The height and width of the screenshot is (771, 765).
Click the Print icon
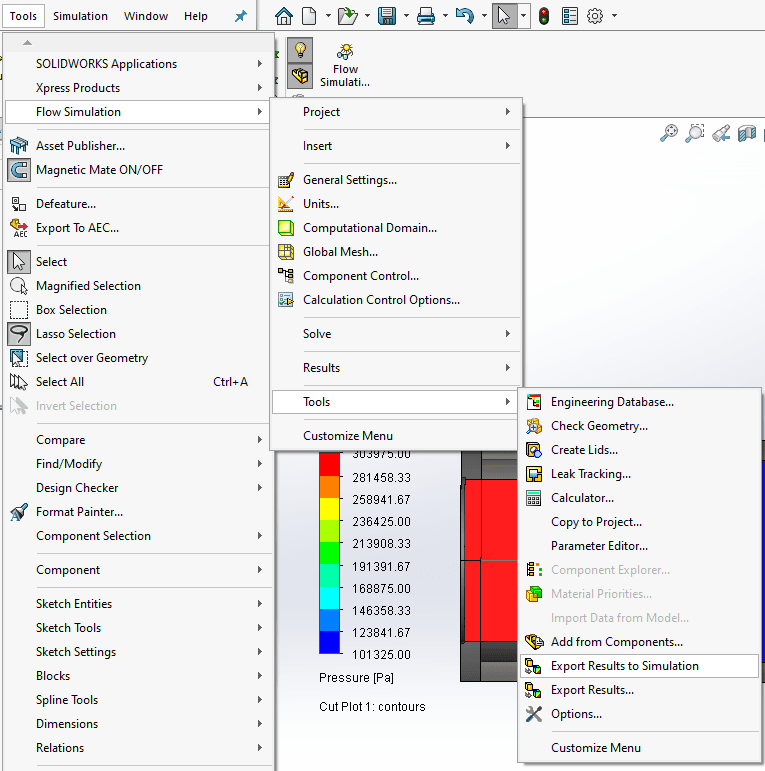pyautogui.click(x=426, y=16)
